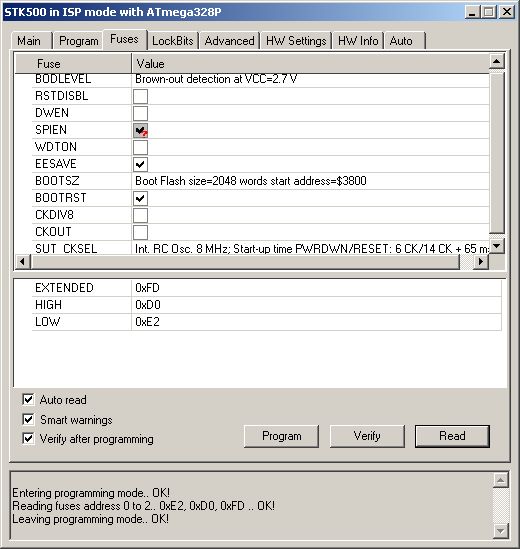The height and width of the screenshot is (549, 520).
Task: Edit the HIGH fuse value 0xD0
Action: coord(317,305)
